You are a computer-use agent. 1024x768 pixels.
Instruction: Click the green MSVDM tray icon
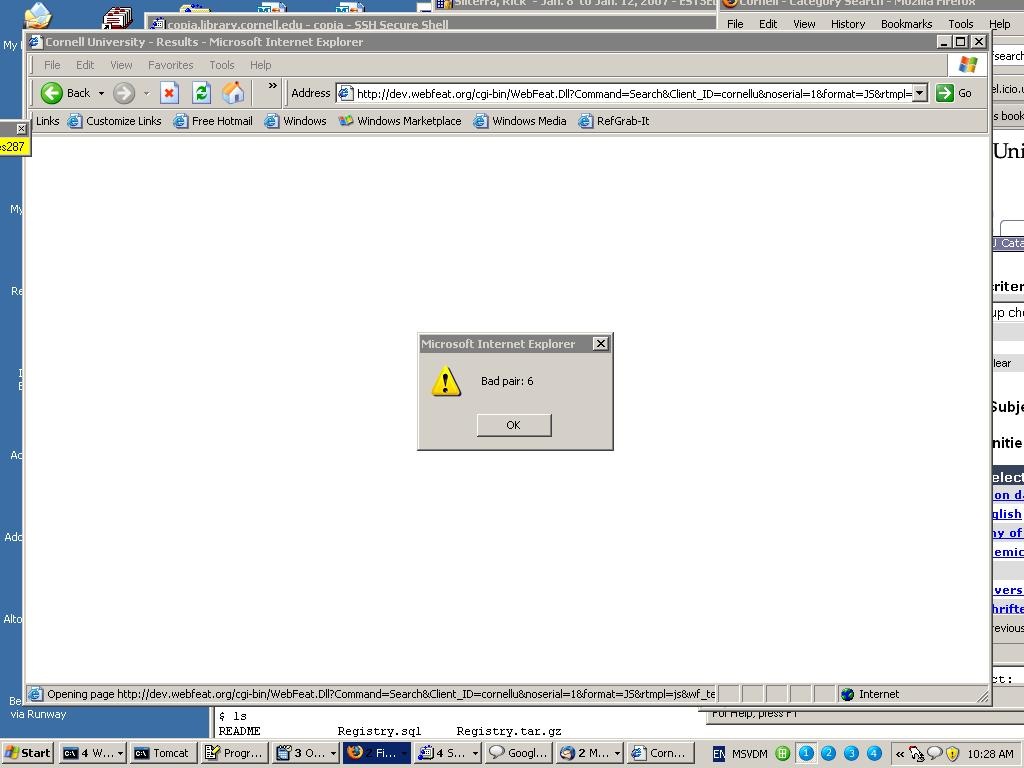[782, 753]
